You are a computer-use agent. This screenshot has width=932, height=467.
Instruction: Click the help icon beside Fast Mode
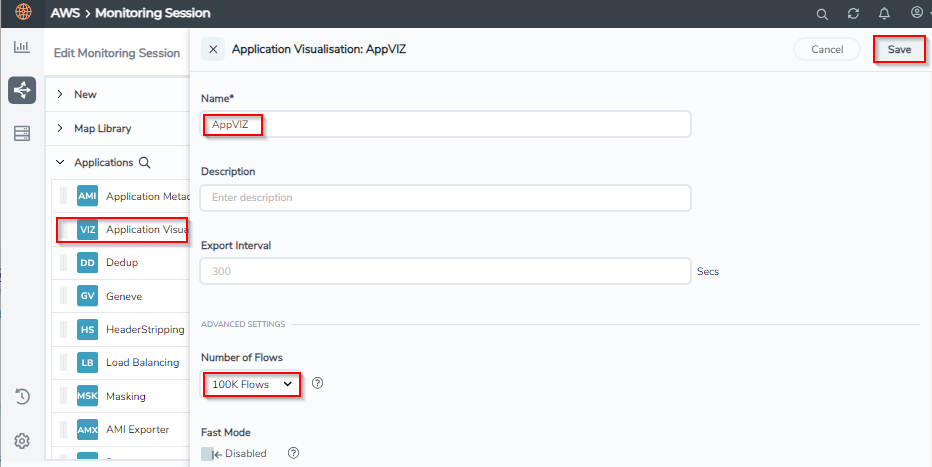tap(294, 453)
